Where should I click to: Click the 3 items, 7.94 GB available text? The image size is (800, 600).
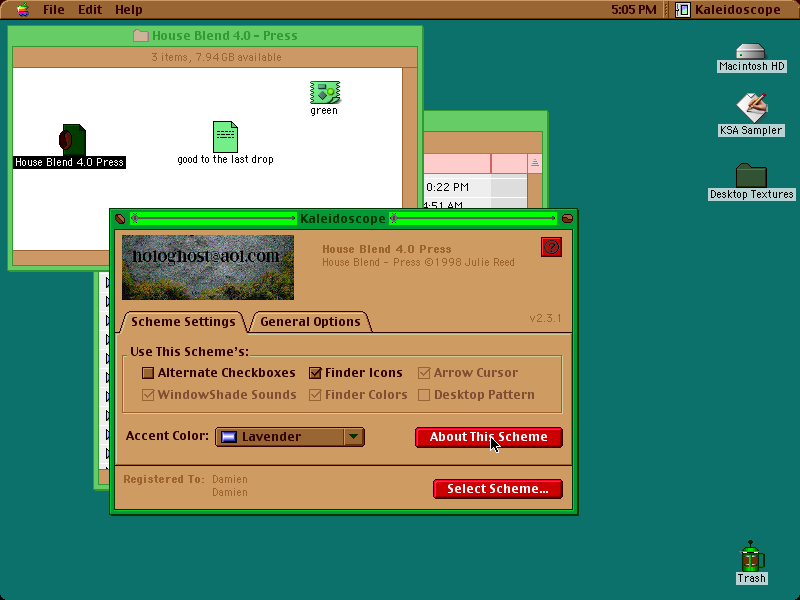click(x=216, y=57)
